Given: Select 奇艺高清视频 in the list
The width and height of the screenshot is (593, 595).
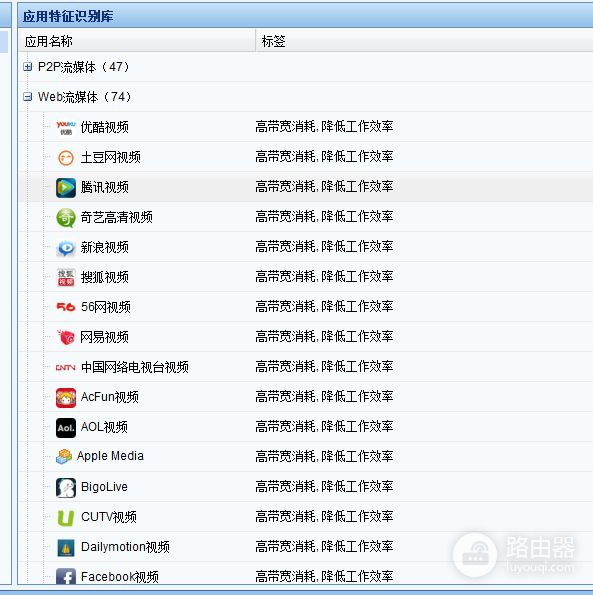Looking at the screenshot, I should click(116, 218).
